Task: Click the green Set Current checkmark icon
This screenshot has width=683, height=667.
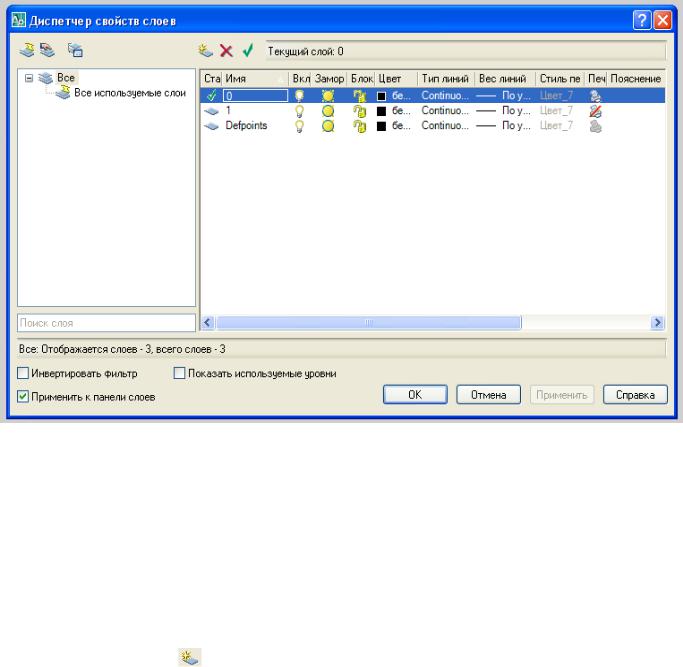Action: pyautogui.click(x=248, y=51)
